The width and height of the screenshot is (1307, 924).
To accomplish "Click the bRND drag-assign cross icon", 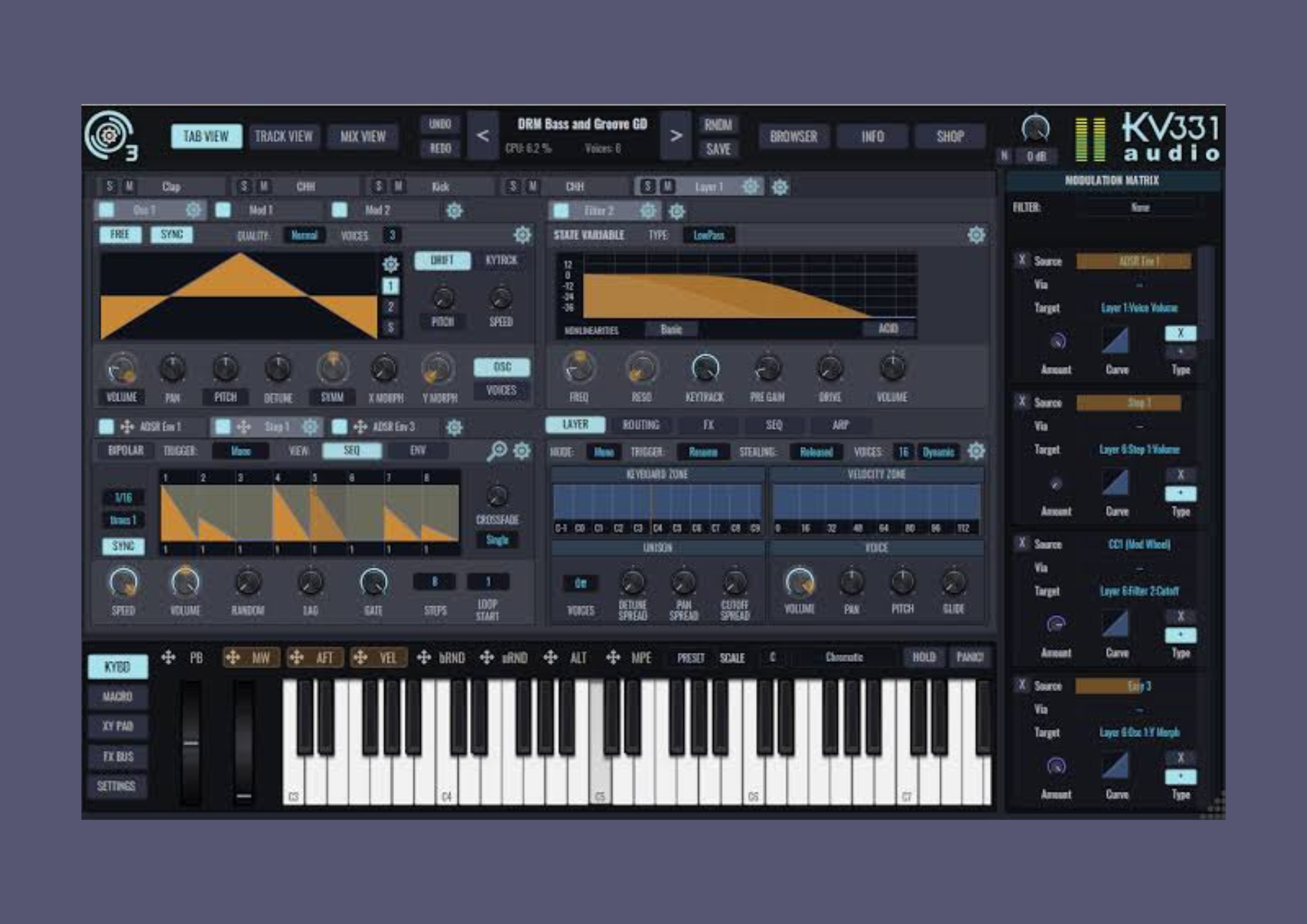I will coord(423,657).
